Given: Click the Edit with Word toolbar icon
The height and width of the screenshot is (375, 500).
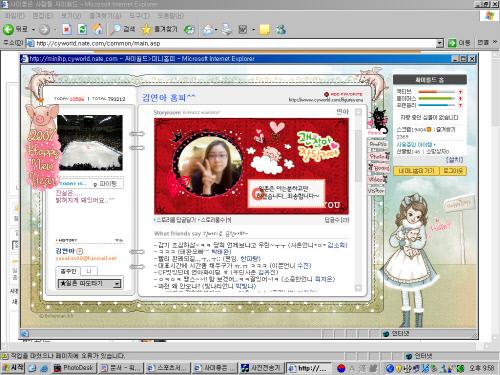Looking at the screenshot, I should (243, 30).
